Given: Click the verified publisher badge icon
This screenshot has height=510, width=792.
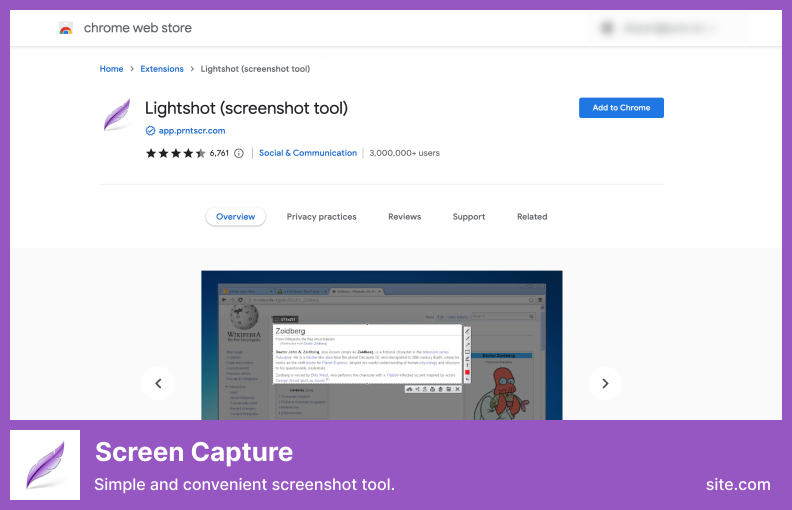Looking at the screenshot, I should [x=150, y=131].
